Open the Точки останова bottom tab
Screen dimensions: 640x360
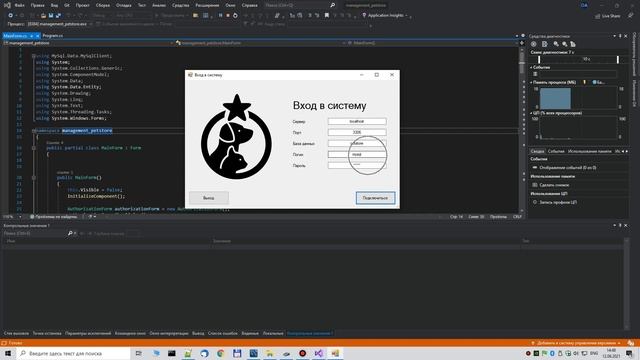[47, 333]
